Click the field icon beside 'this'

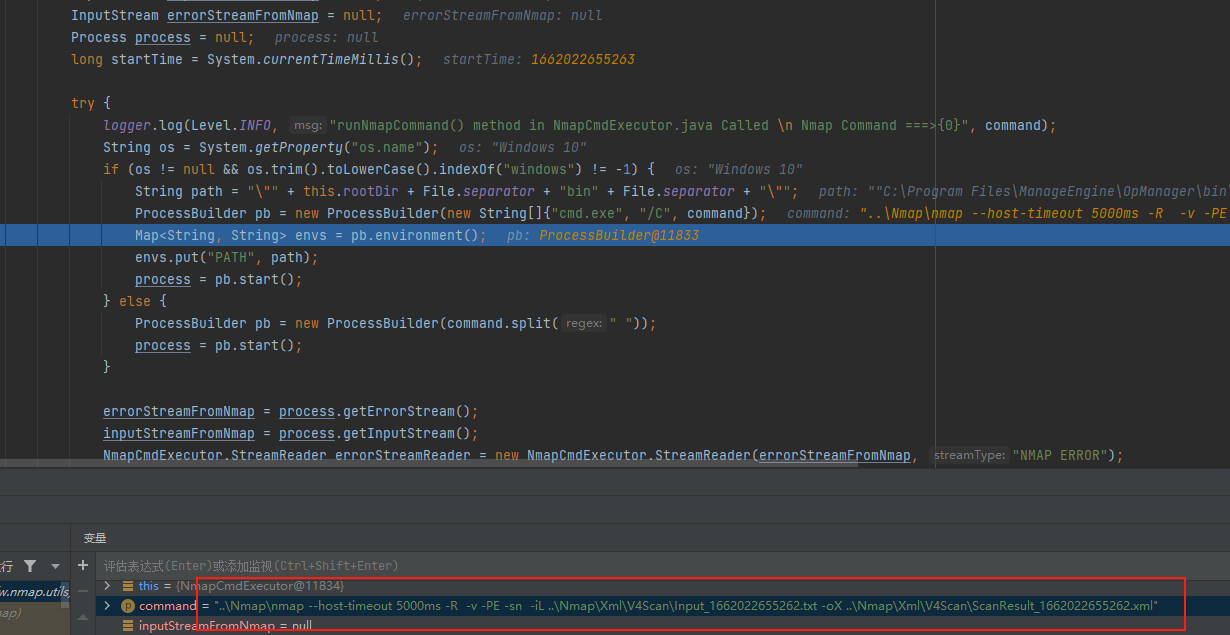click(x=128, y=586)
